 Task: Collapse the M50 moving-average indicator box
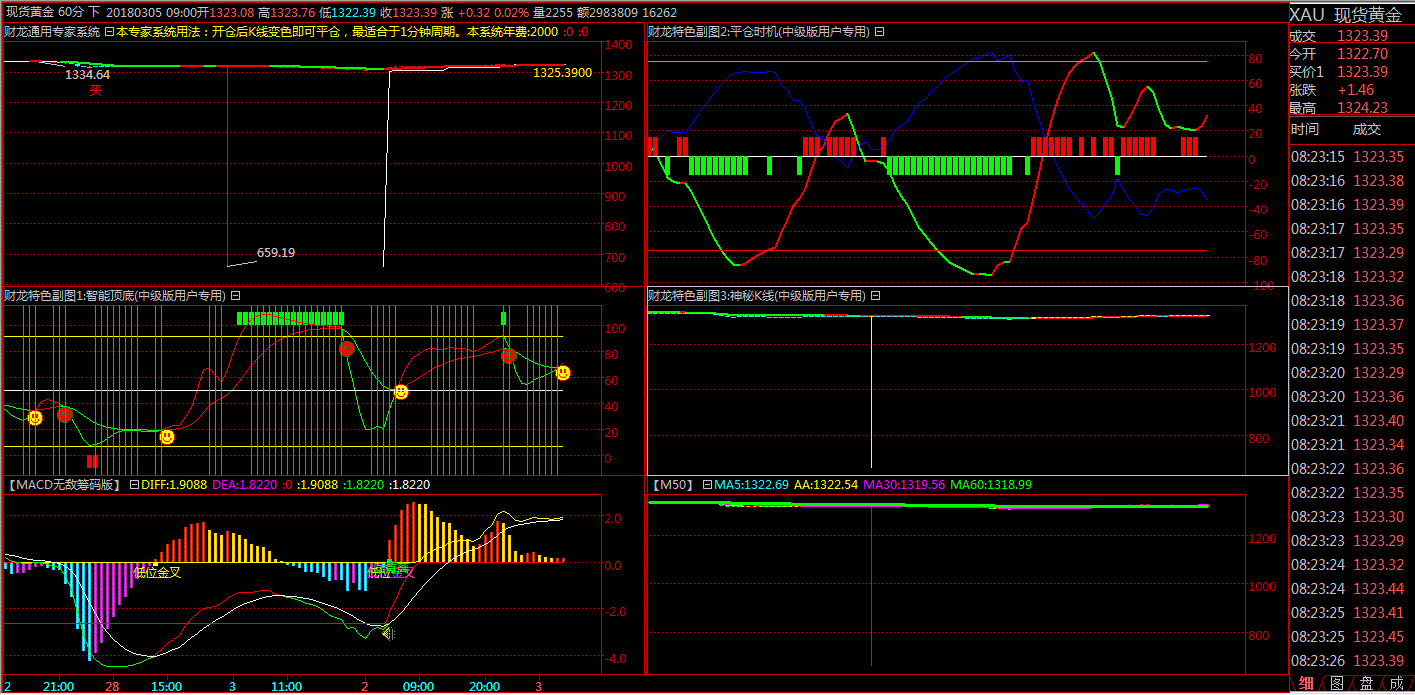point(707,485)
